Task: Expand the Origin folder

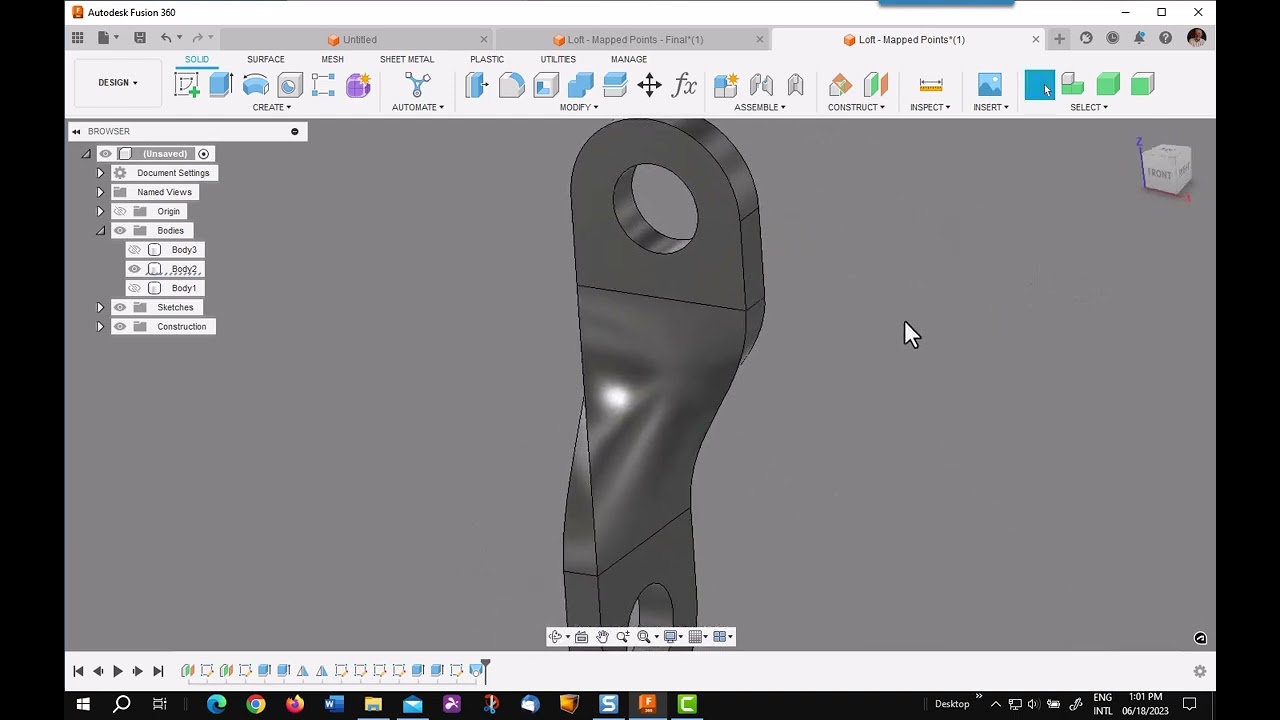Action: tap(100, 211)
